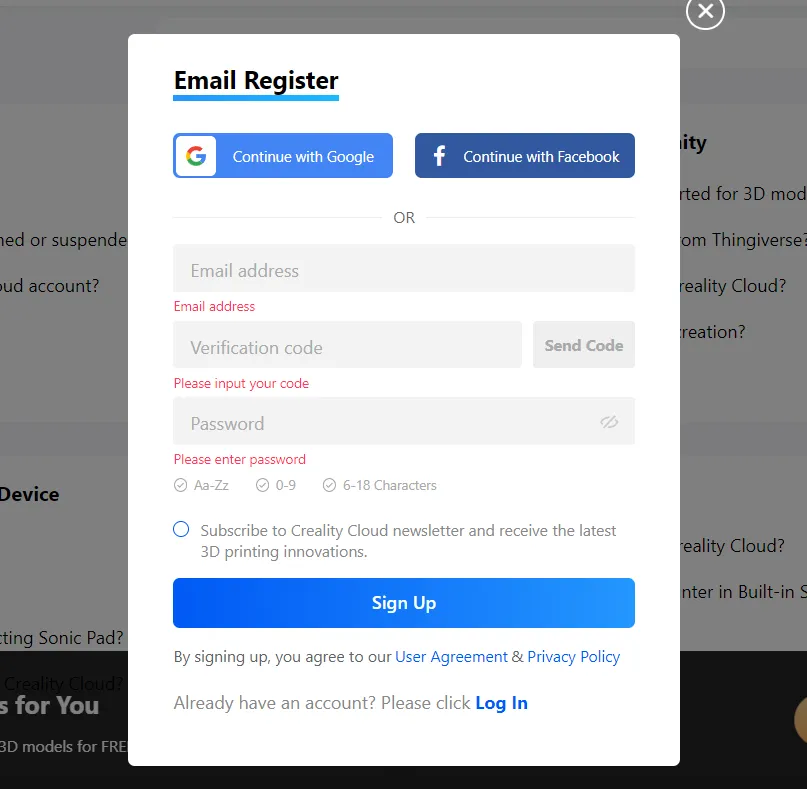Viewport: 807px width, 789px height.
Task: Go to the Log In page
Action: point(501,703)
